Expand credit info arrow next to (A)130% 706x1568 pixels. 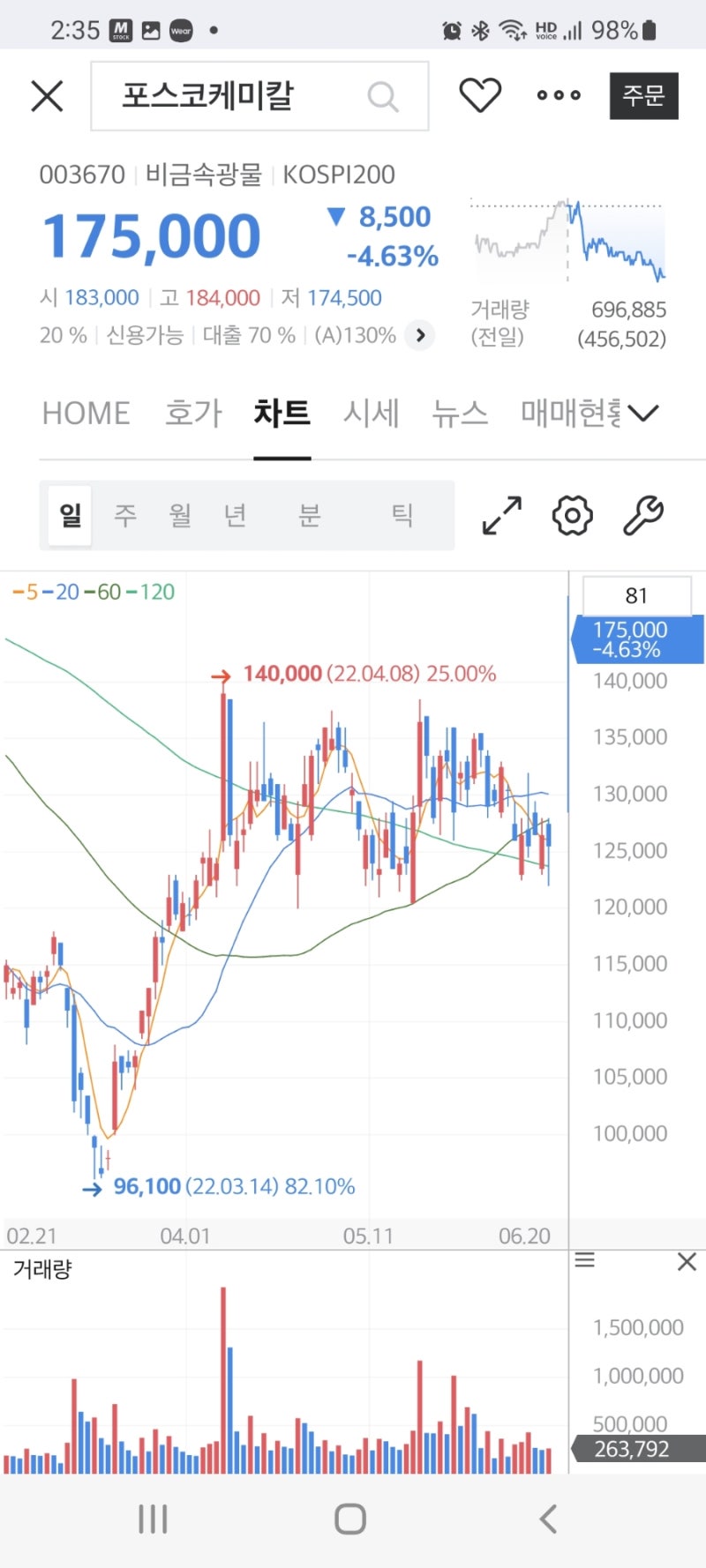pos(420,335)
